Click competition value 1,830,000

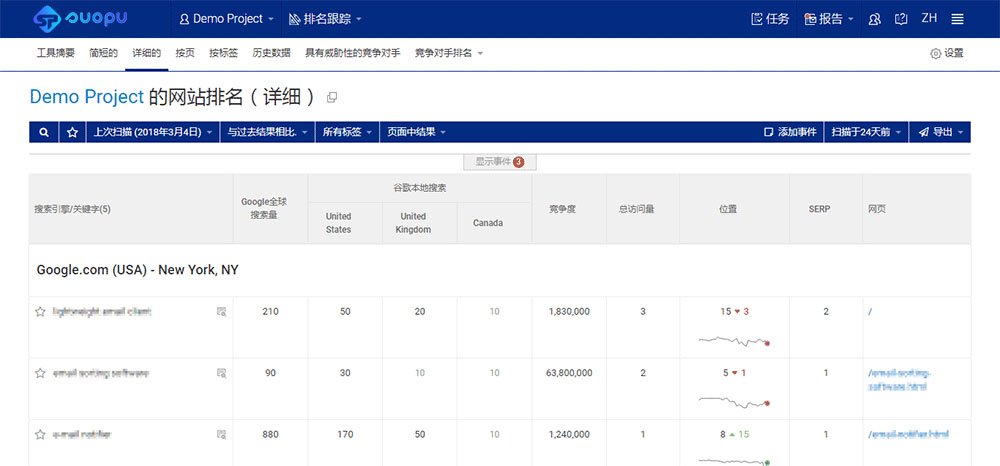tap(569, 312)
